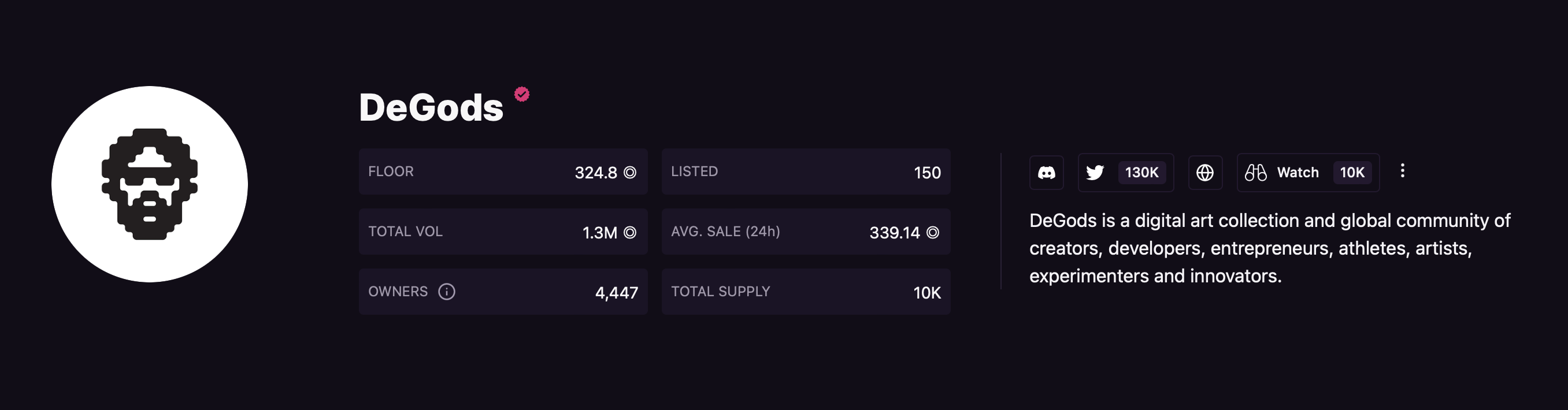1568x410 pixels.
Task: Click the Solana symbol beside Total Vol
Action: pos(630,232)
